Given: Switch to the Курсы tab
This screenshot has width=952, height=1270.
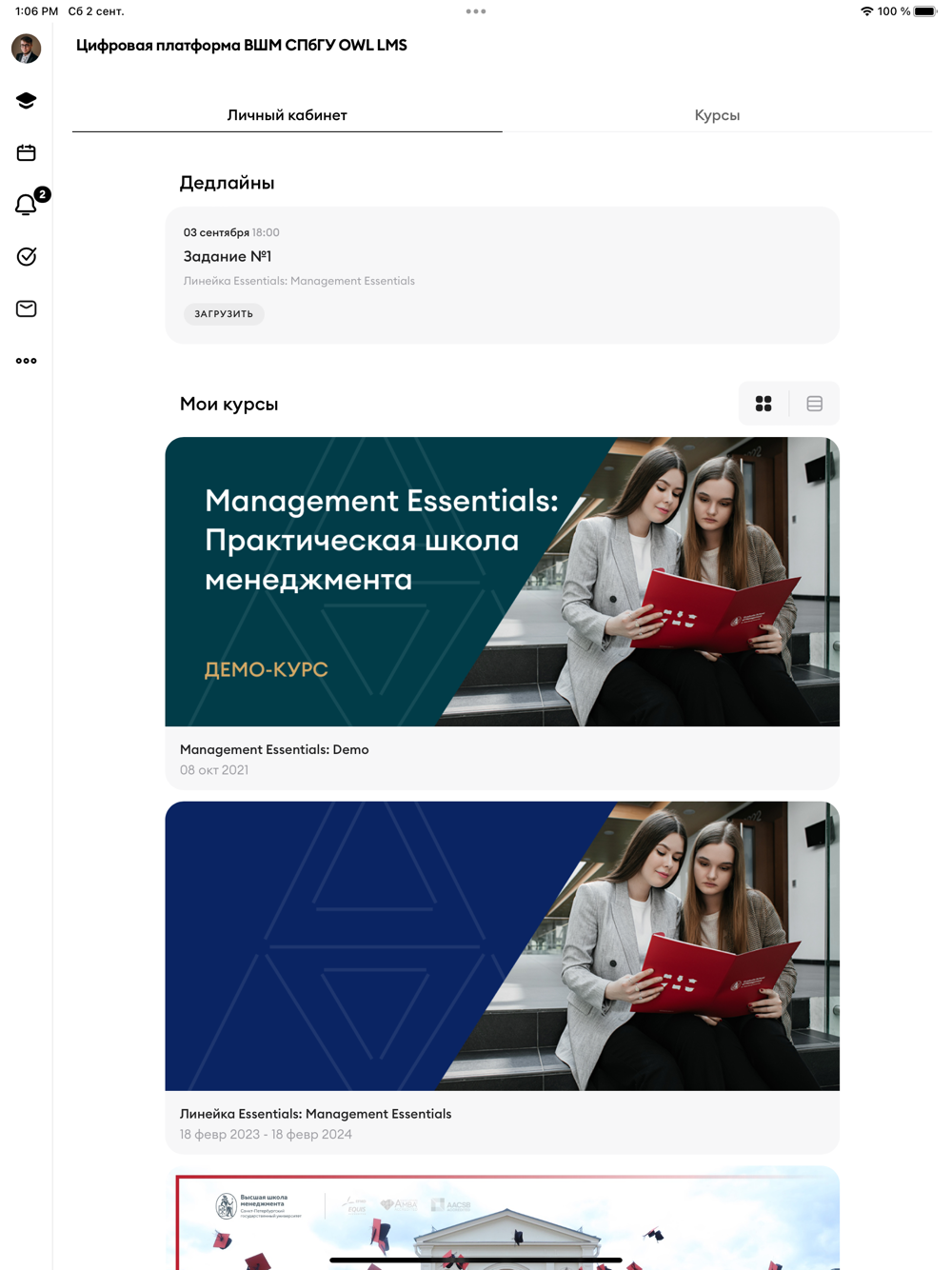Looking at the screenshot, I should coord(717,115).
